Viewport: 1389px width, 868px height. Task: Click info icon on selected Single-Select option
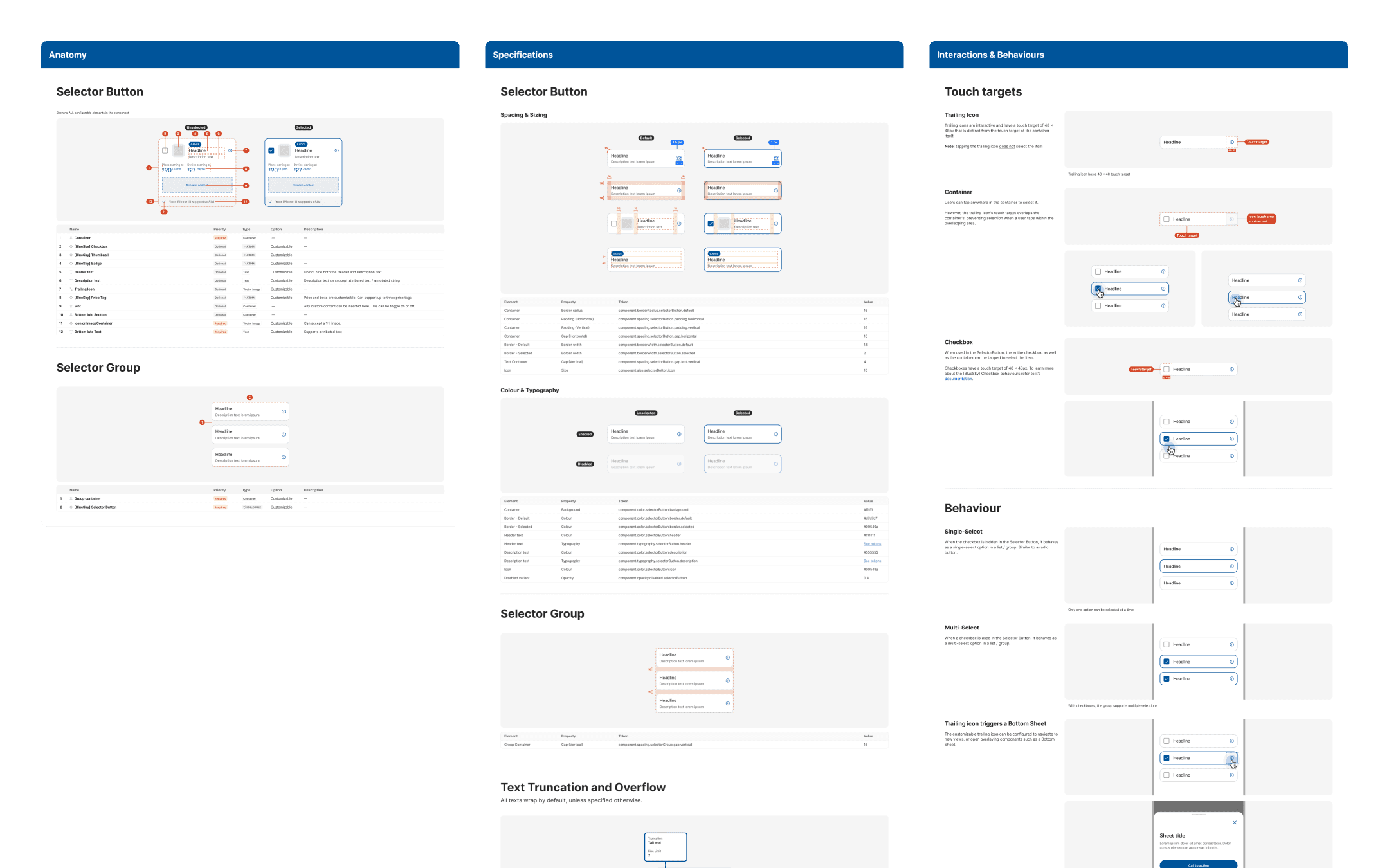point(1231,566)
